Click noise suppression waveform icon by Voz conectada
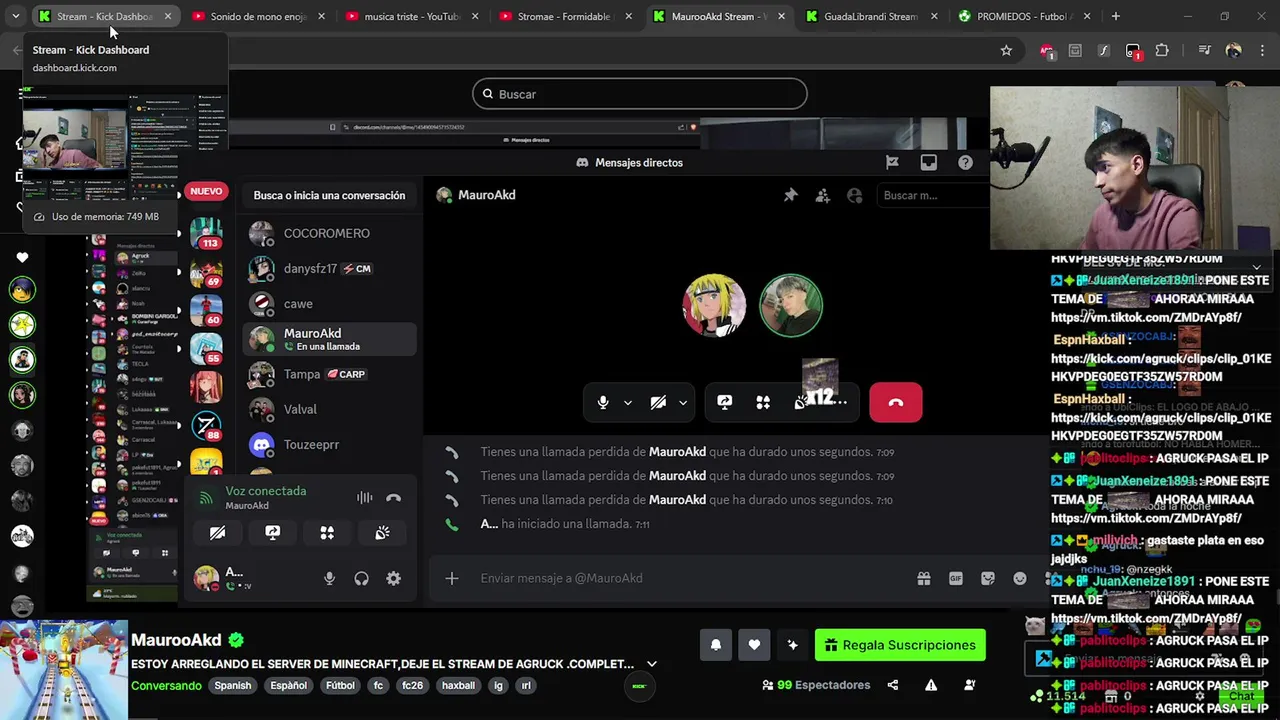Image resolution: width=1280 pixels, height=720 pixels. (x=365, y=497)
